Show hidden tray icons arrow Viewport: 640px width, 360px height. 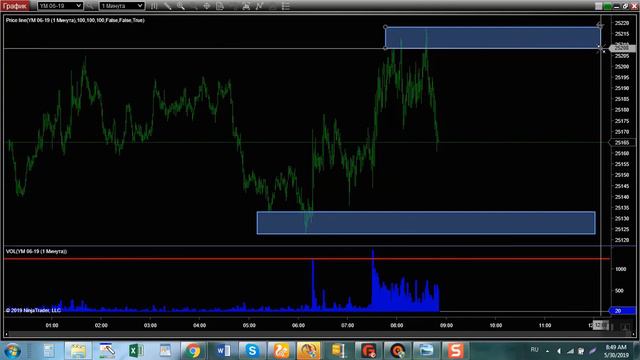pos(547,351)
